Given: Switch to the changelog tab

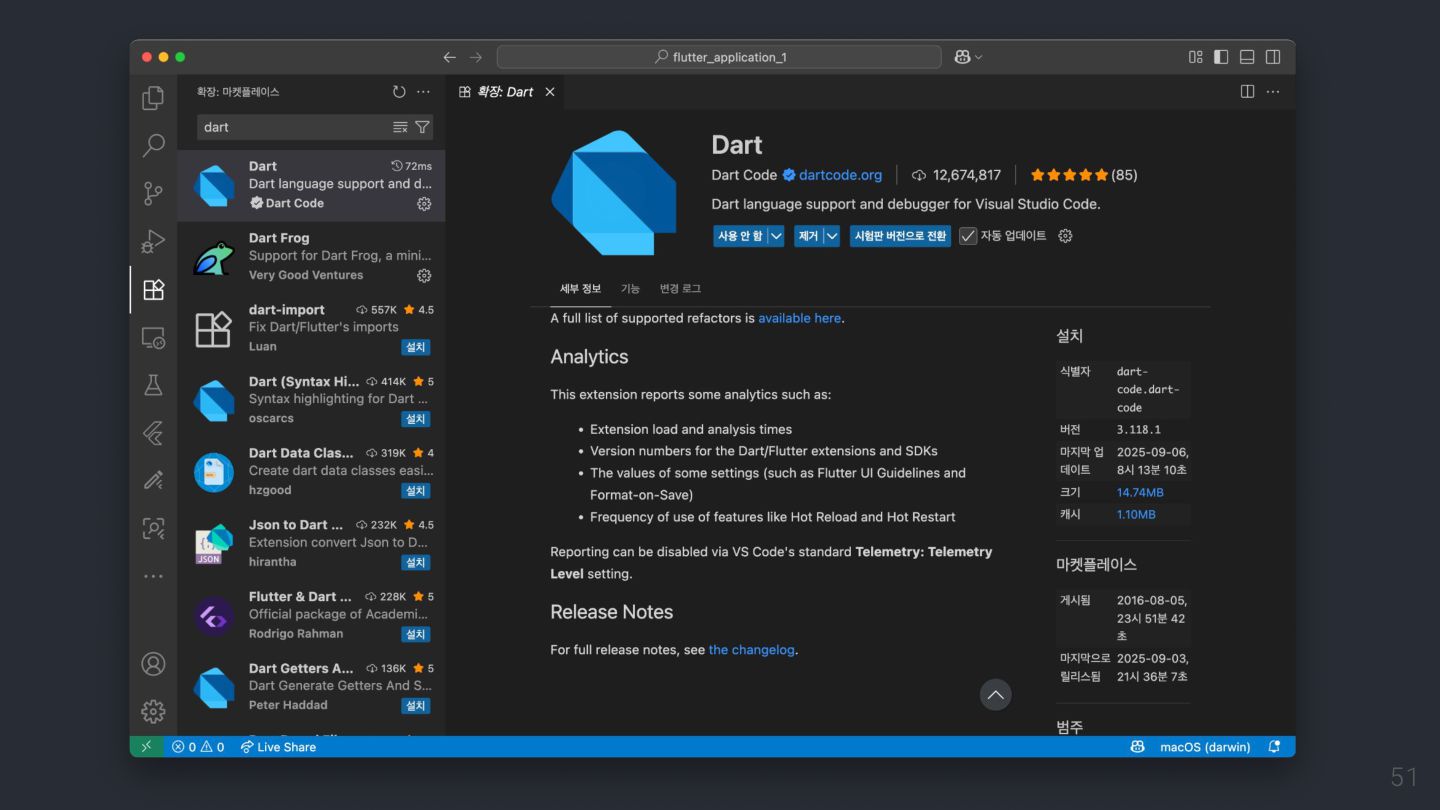Looking at the screenshot, I should (680, 289).
